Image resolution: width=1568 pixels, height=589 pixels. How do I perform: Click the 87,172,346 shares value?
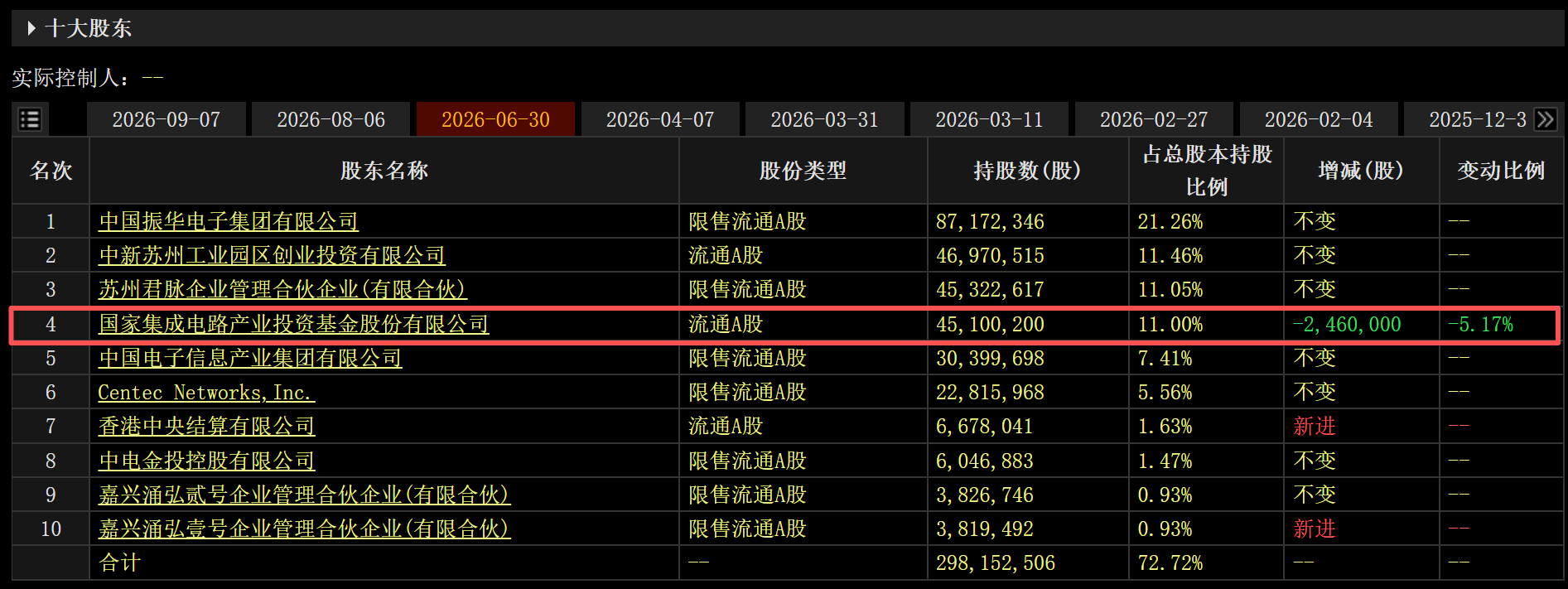(990, 221)
